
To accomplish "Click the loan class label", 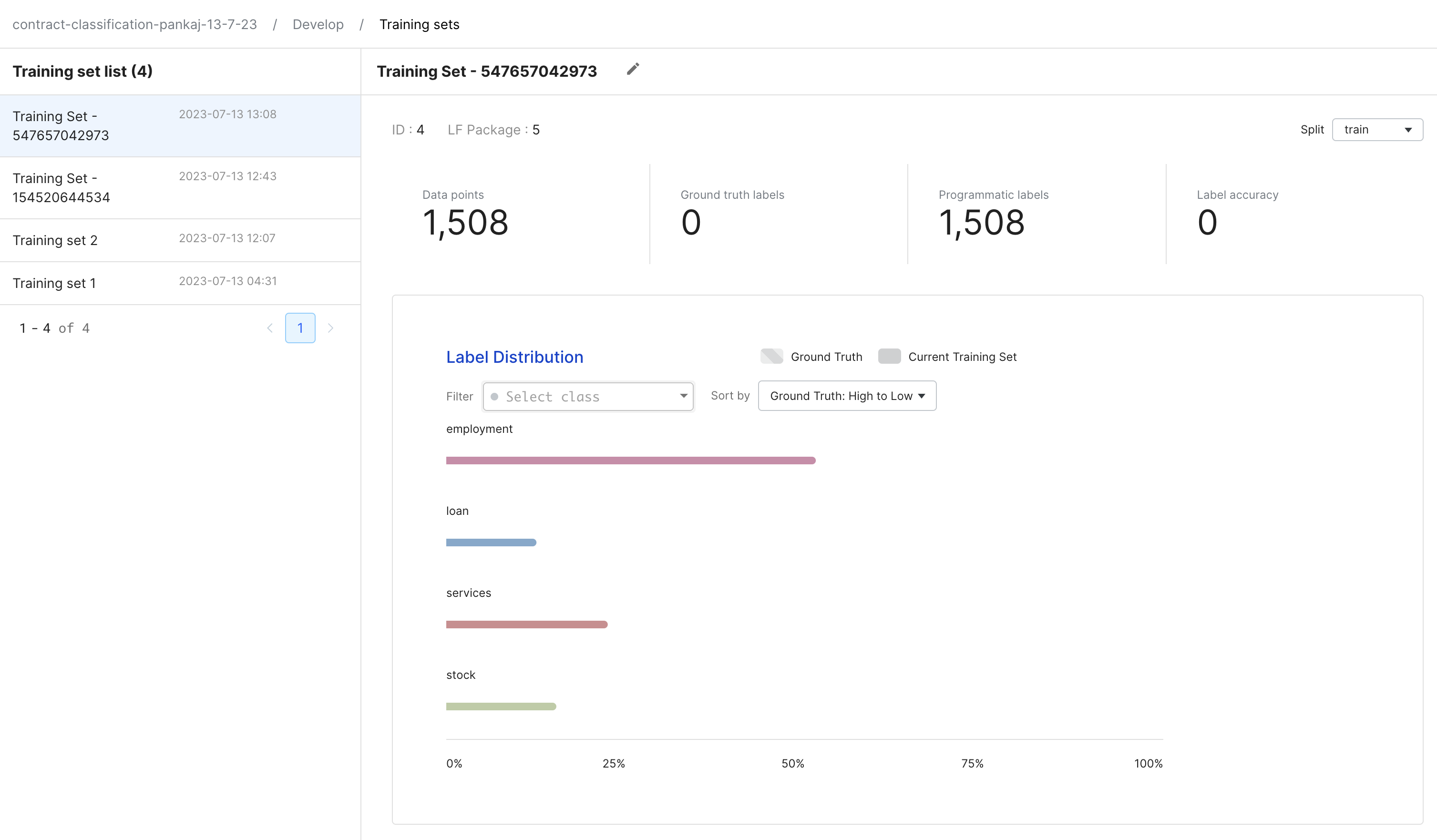I will pos(457,511).
